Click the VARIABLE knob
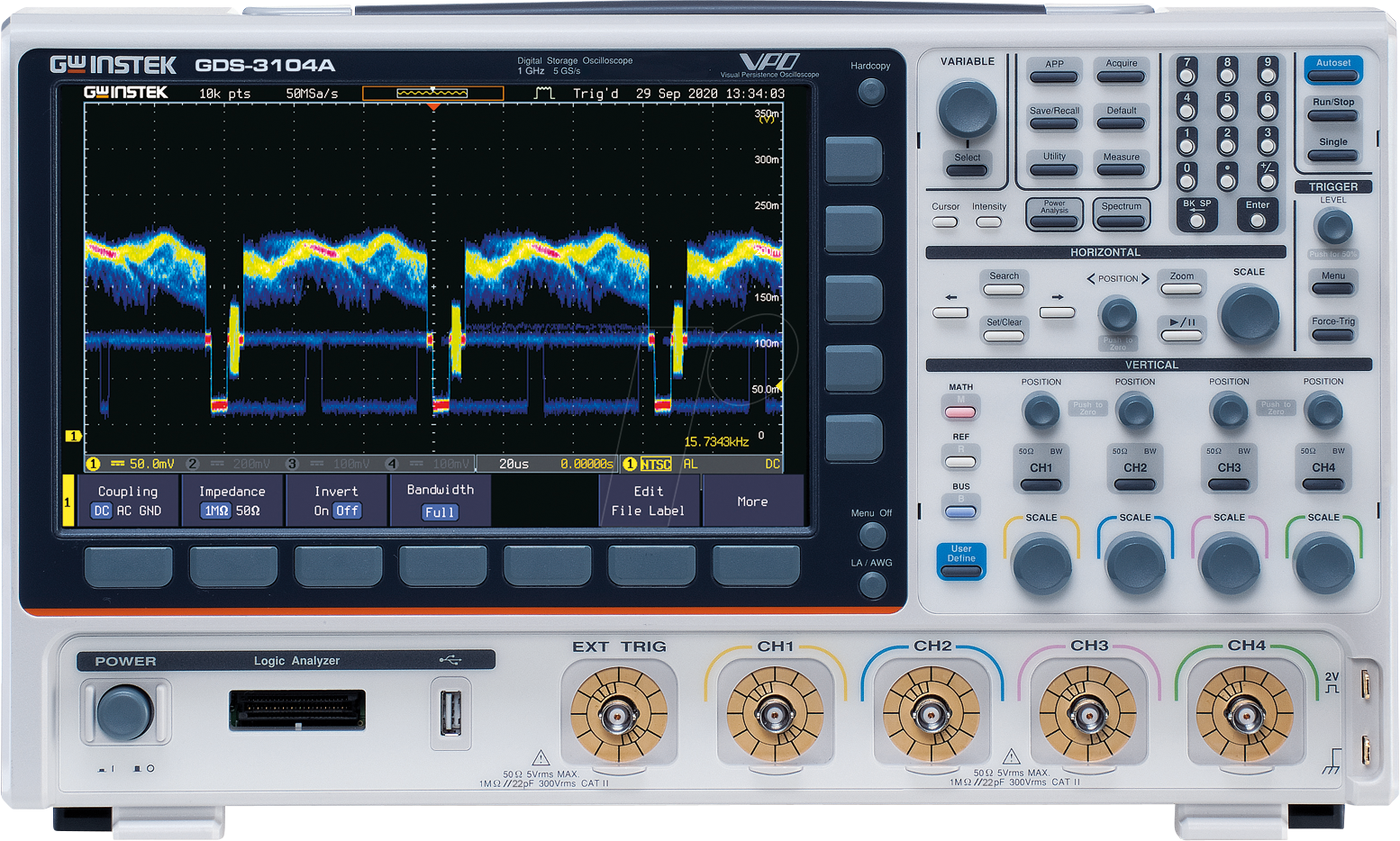 (967, 109)
